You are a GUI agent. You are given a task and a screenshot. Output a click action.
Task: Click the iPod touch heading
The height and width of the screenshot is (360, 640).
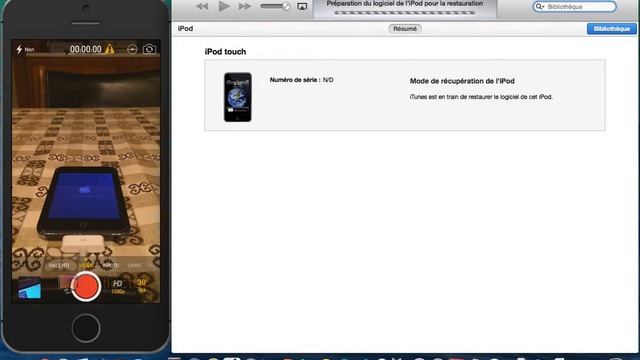[x=225, y=52]
